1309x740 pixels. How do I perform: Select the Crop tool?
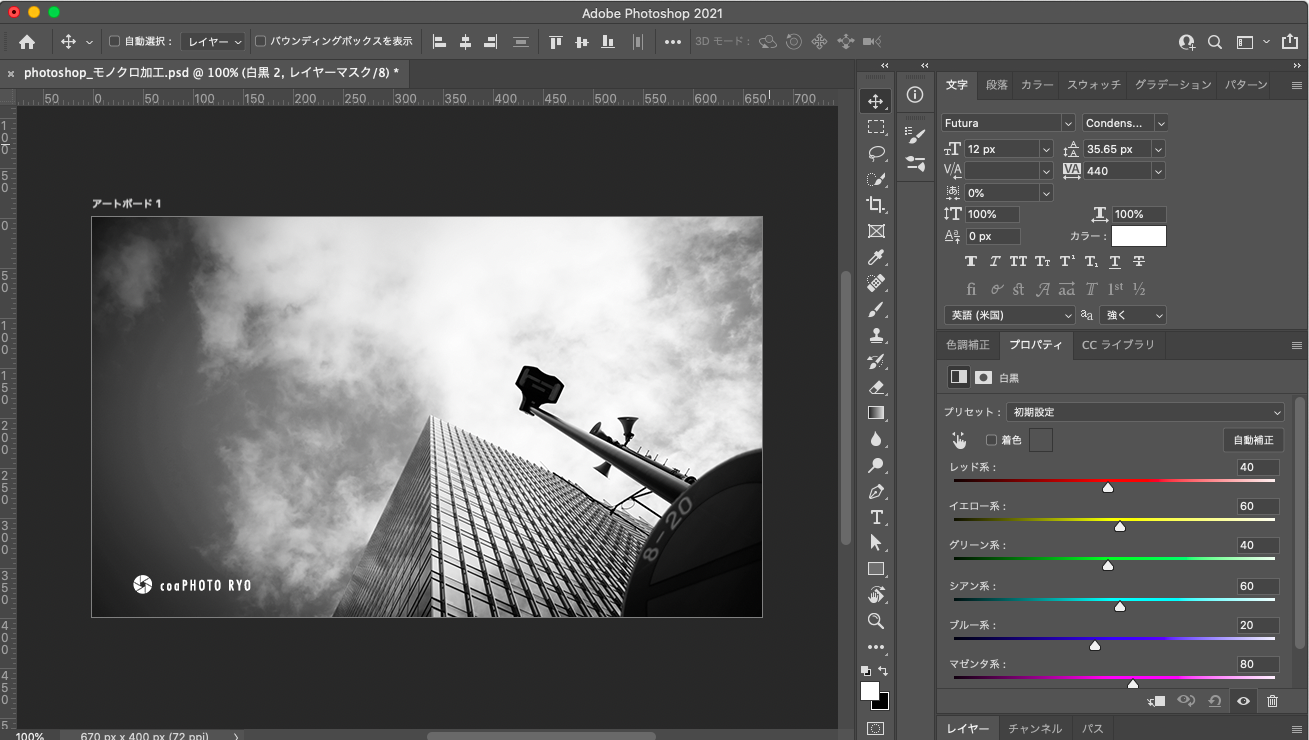tap(876, 205)
